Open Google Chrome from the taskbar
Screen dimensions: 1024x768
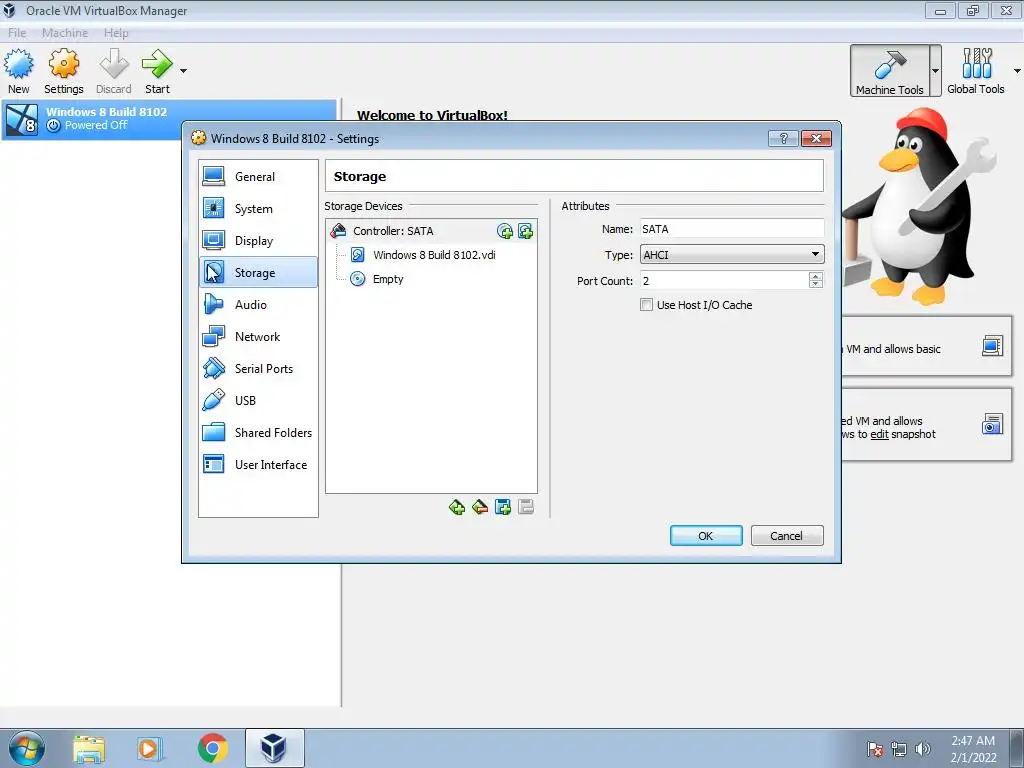pos(212,748)
